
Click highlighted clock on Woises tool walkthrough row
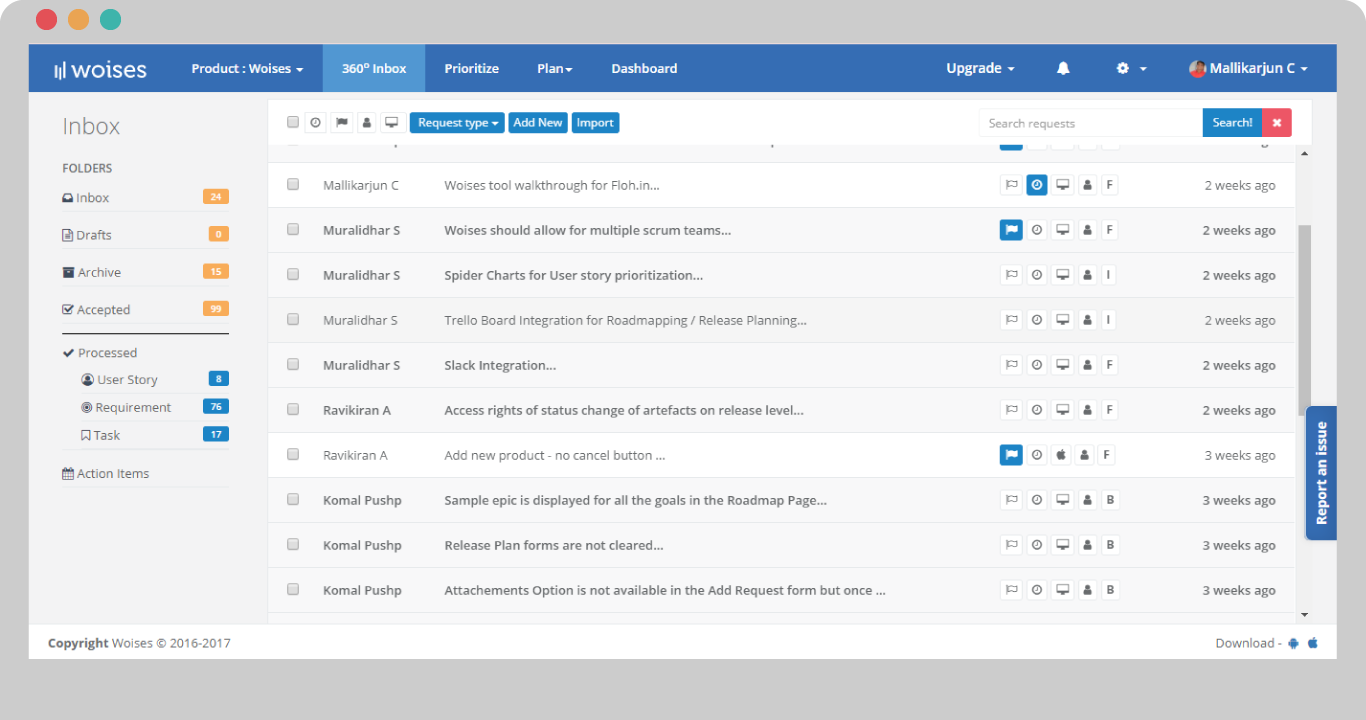(x=1037, y=185)
